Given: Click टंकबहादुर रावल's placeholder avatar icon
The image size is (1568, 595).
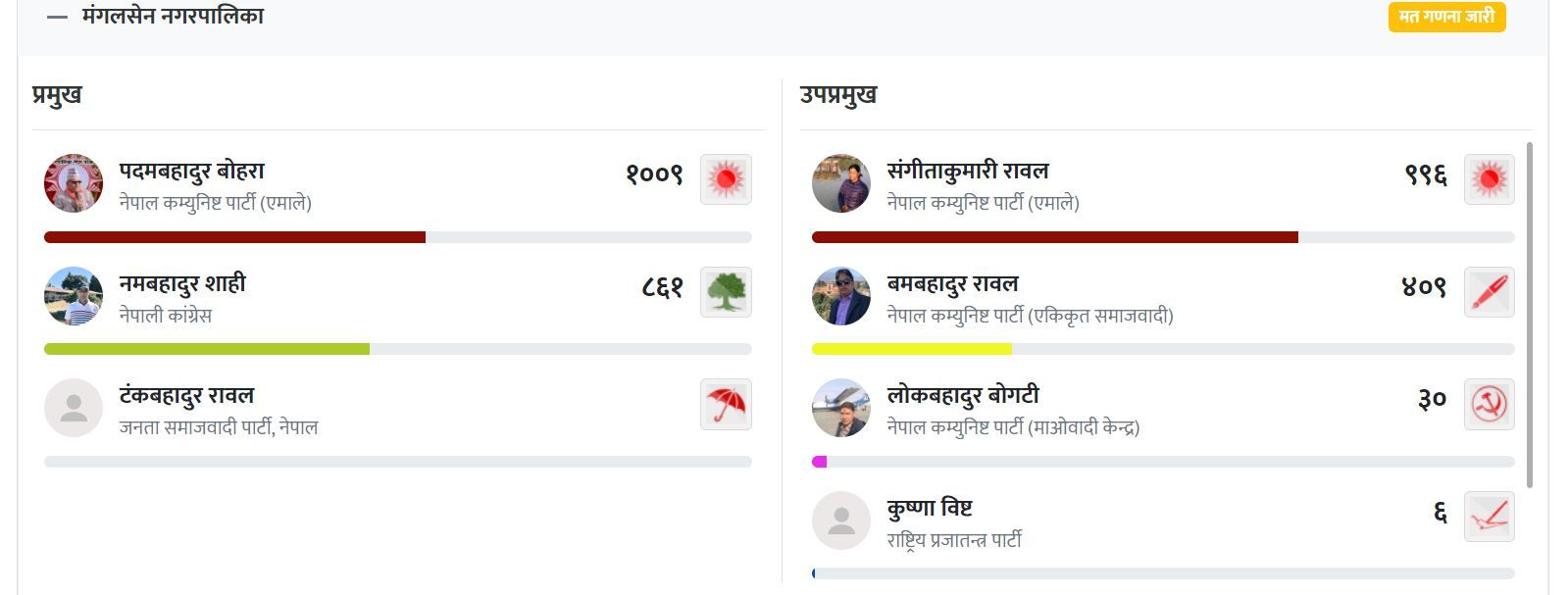Looking at the screenshot, I should 74,408.
